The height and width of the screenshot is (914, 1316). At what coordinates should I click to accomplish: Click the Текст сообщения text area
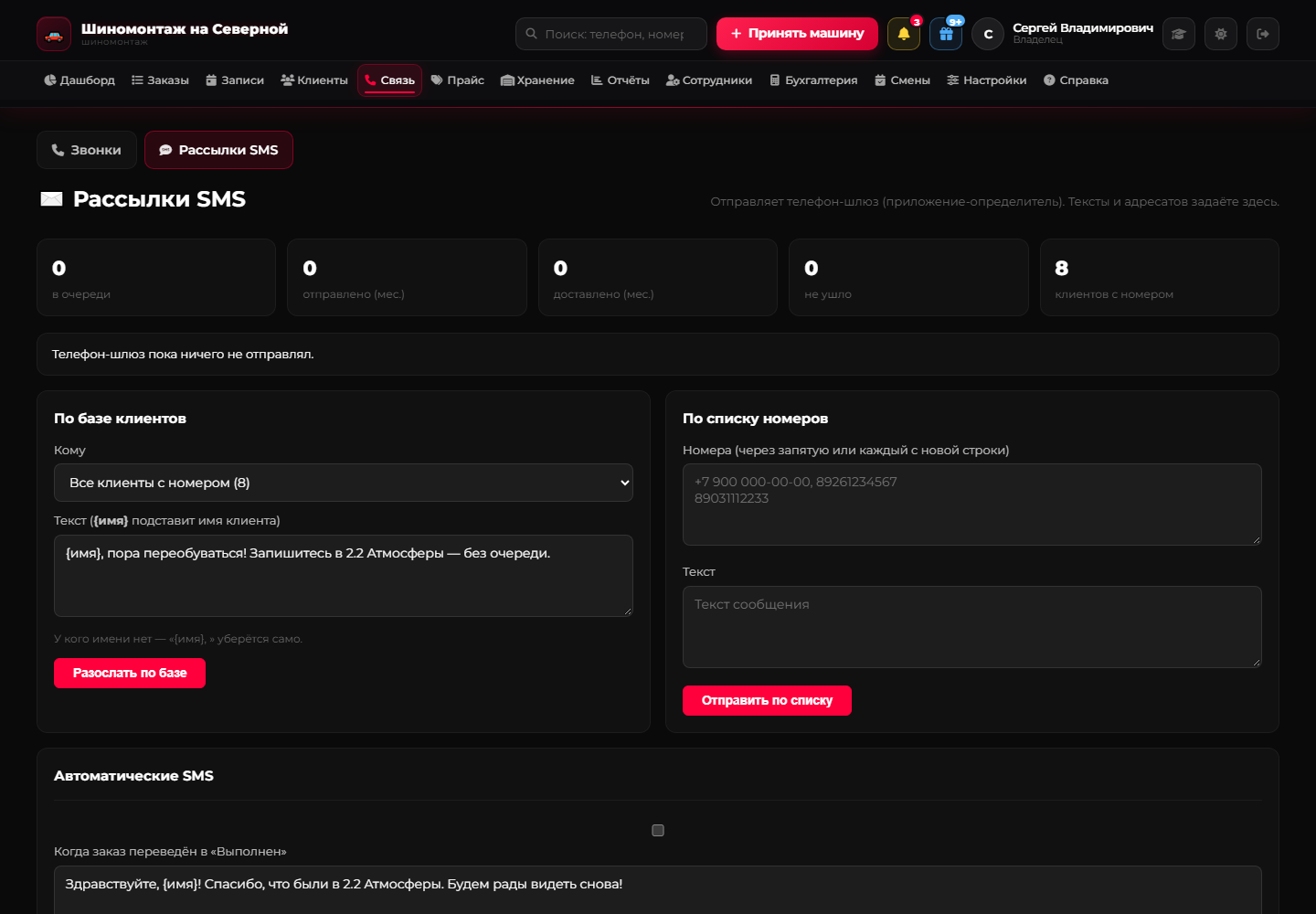[x=972, y=627]
